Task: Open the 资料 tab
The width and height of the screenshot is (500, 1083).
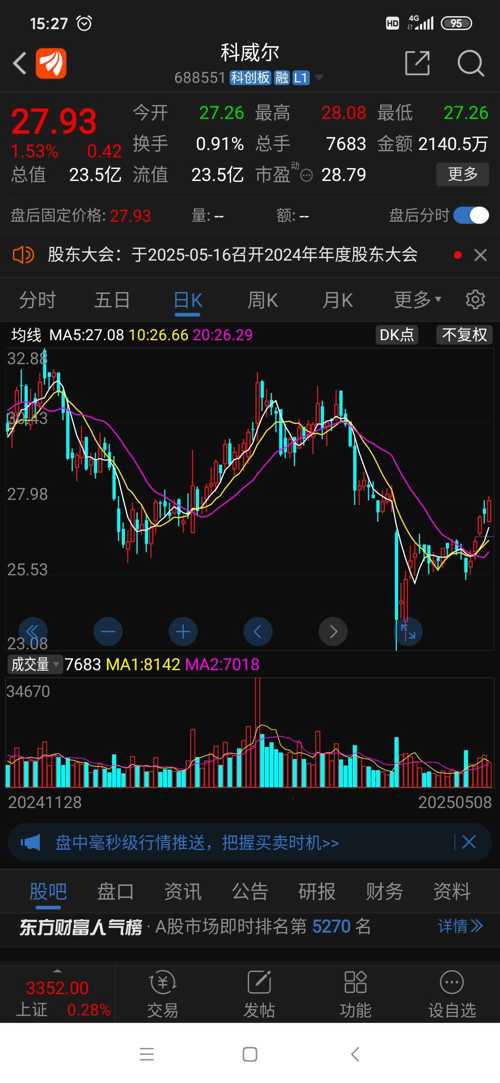Action: point(452,892)
